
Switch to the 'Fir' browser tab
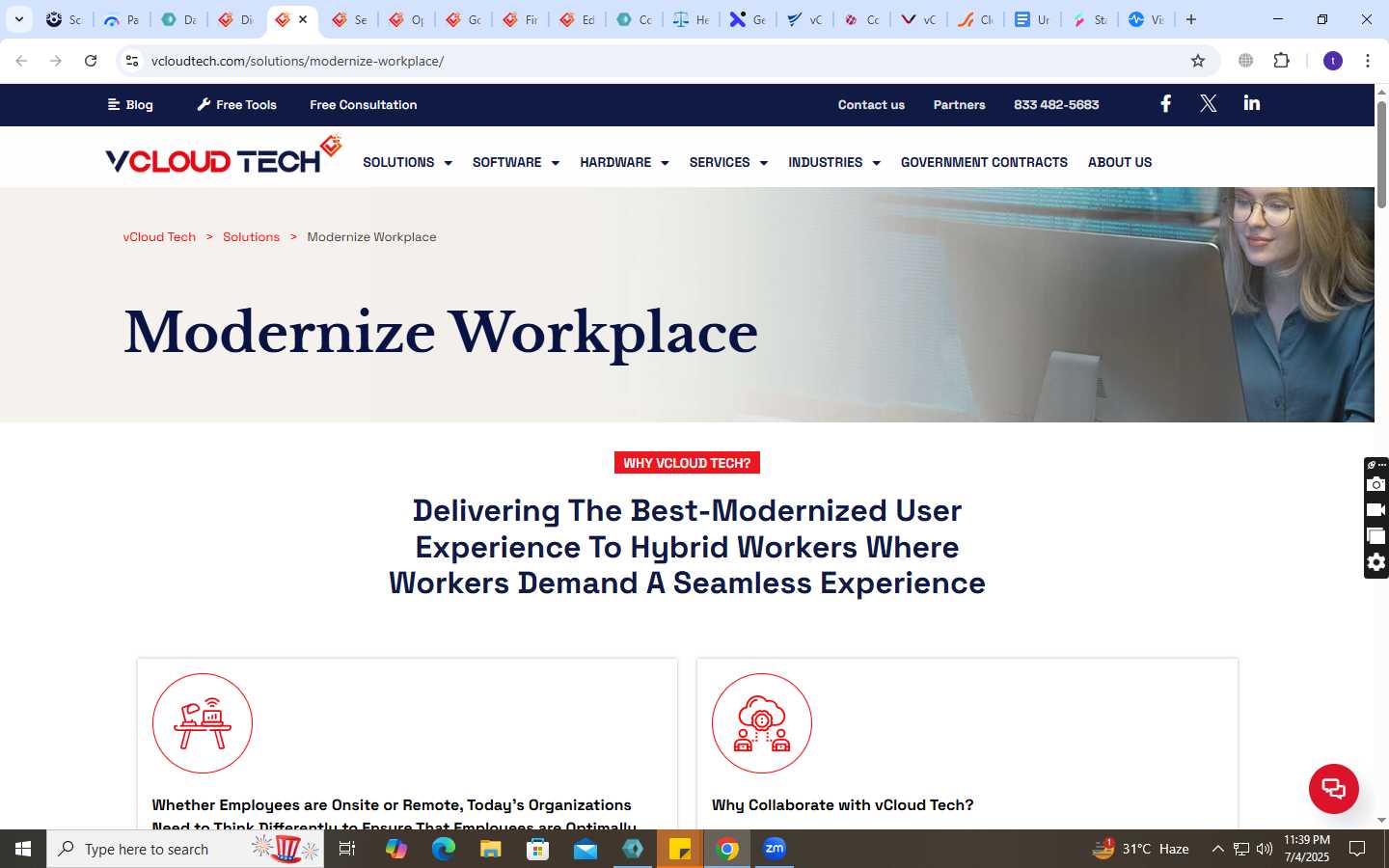521,19
